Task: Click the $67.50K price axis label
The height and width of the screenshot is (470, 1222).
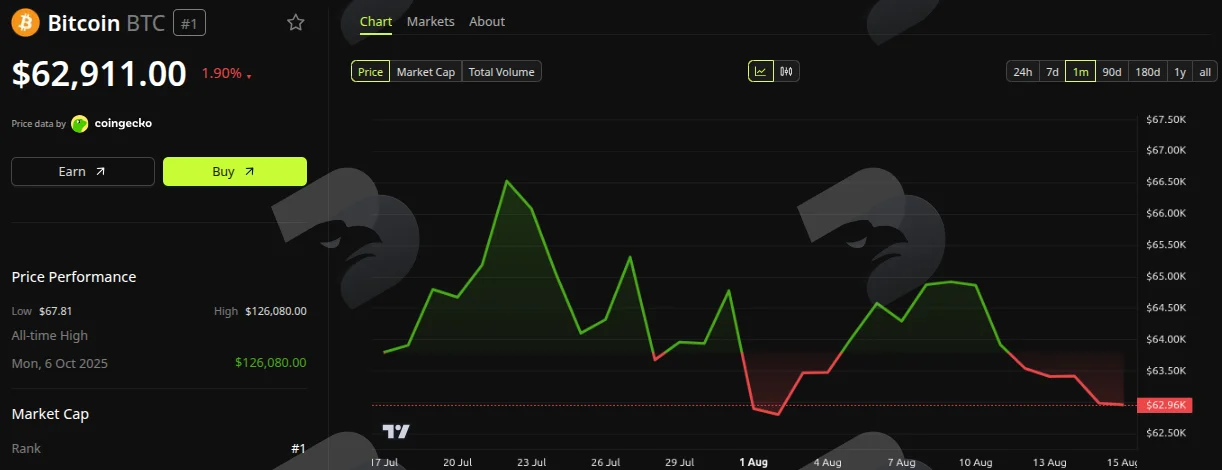Action: click(1166, 120)
